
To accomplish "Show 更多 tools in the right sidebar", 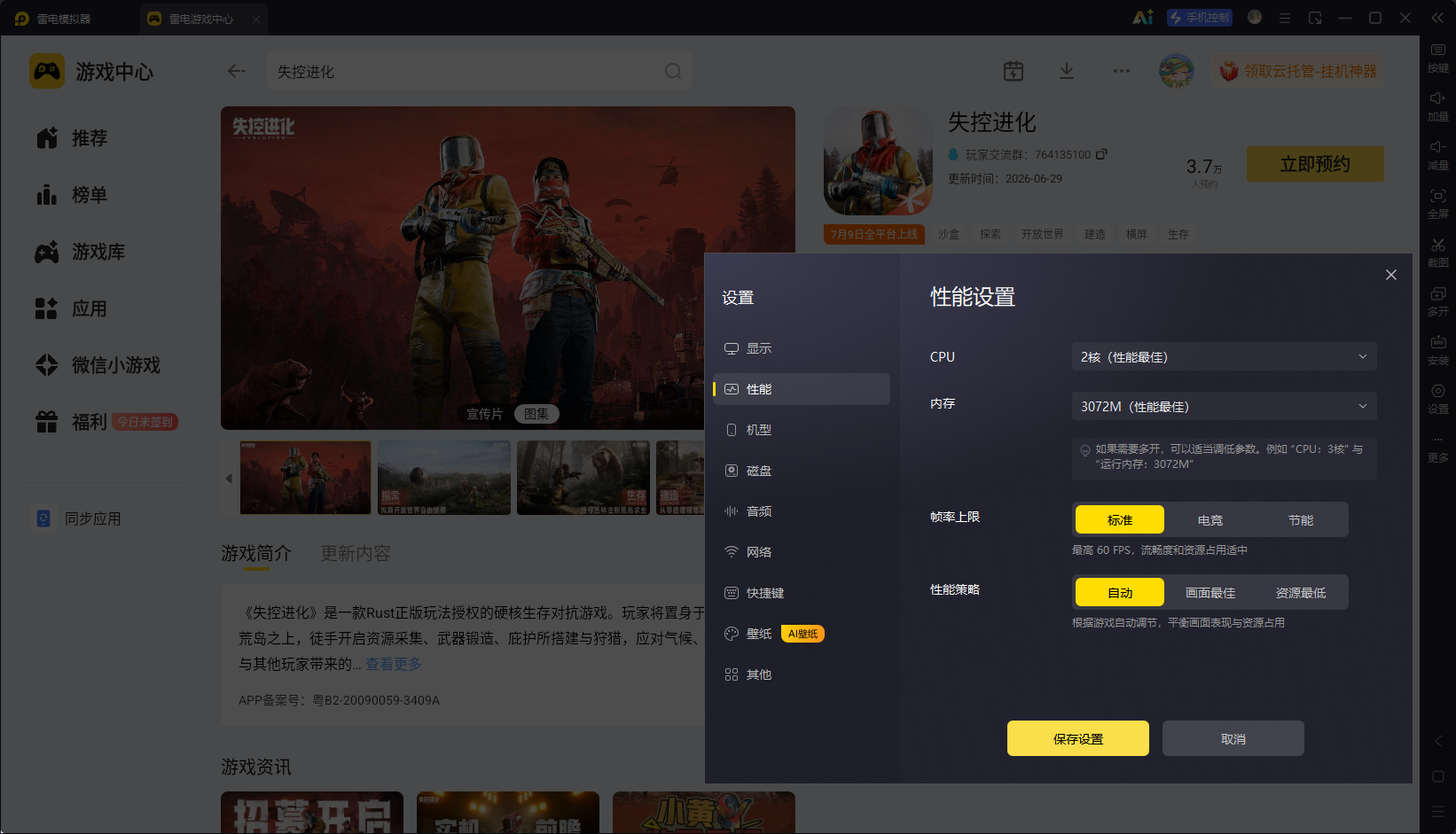I will click(1437, 448).
